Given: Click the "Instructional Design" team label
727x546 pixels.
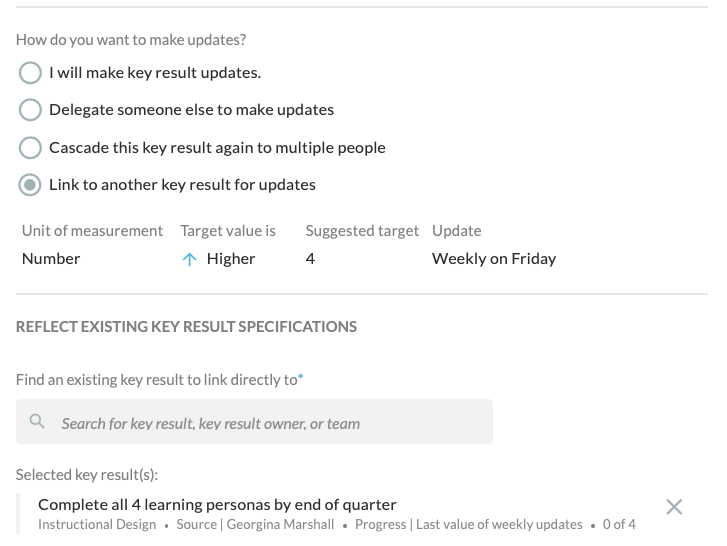Looking at the screenshot, I should pos(97,524).
